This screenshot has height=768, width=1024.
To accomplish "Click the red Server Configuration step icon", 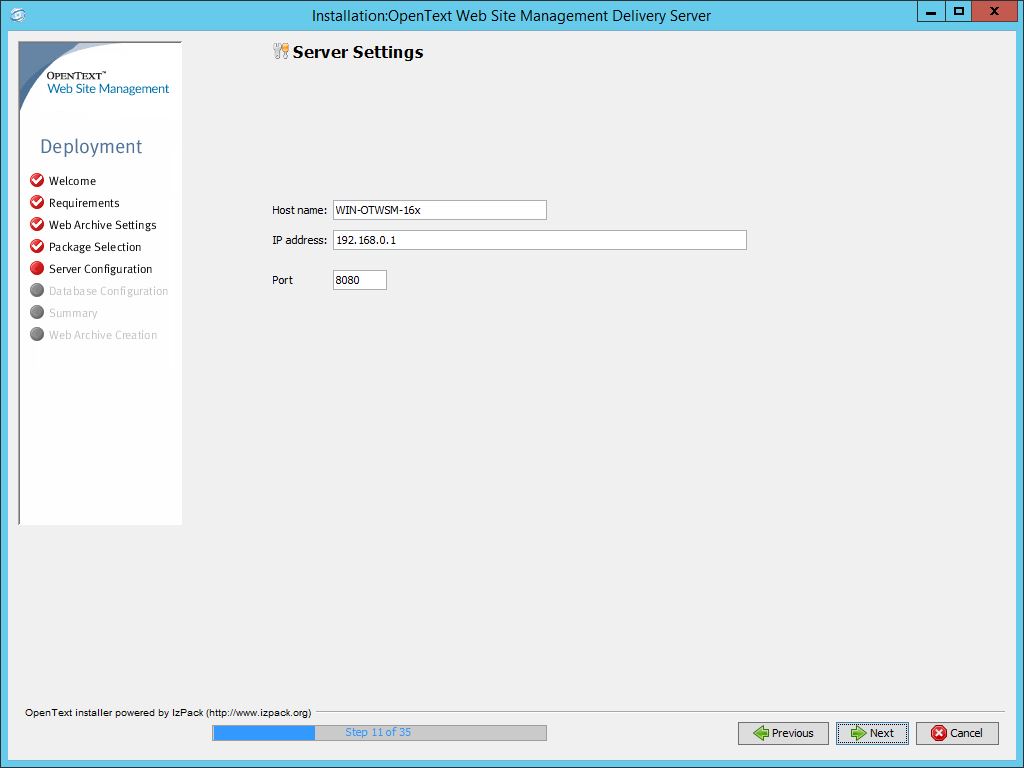I will tap(37, 268).
